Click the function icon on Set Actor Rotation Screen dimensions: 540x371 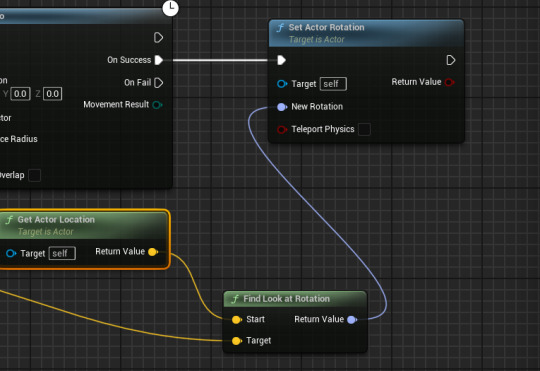[280, 28]
